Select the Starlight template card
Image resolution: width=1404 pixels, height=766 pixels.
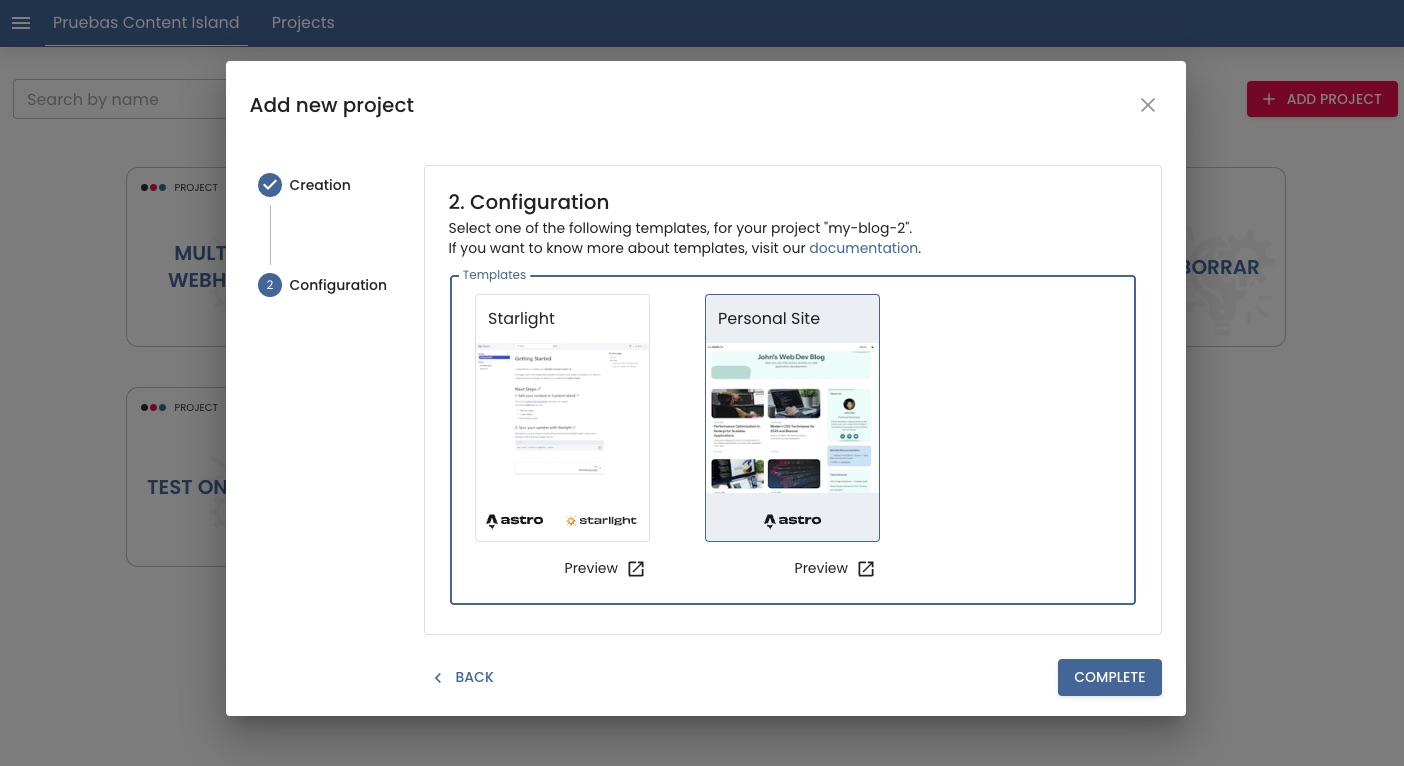562,418
